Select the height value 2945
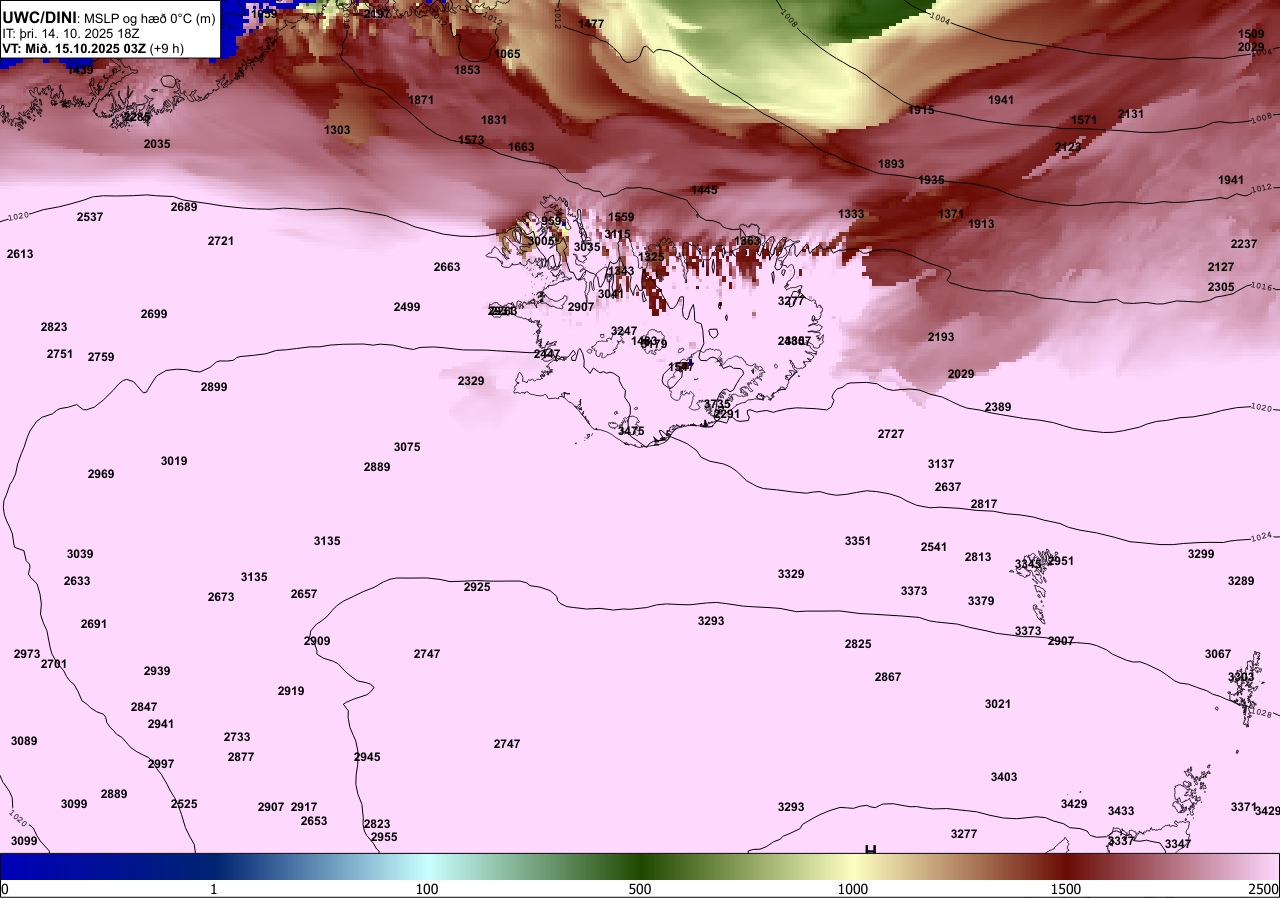The image size is (1280, 898). tap(367, 757)
